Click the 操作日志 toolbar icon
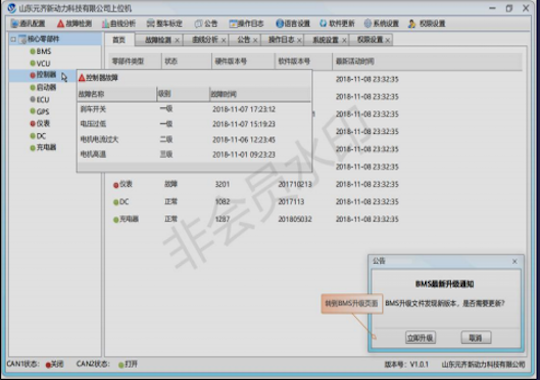 coord(233,23)
